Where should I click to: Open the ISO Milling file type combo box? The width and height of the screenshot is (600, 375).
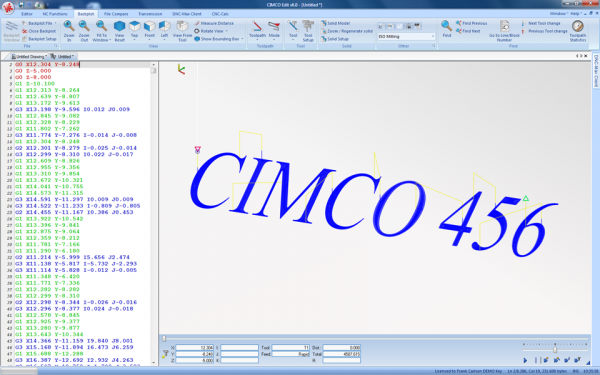406,36
